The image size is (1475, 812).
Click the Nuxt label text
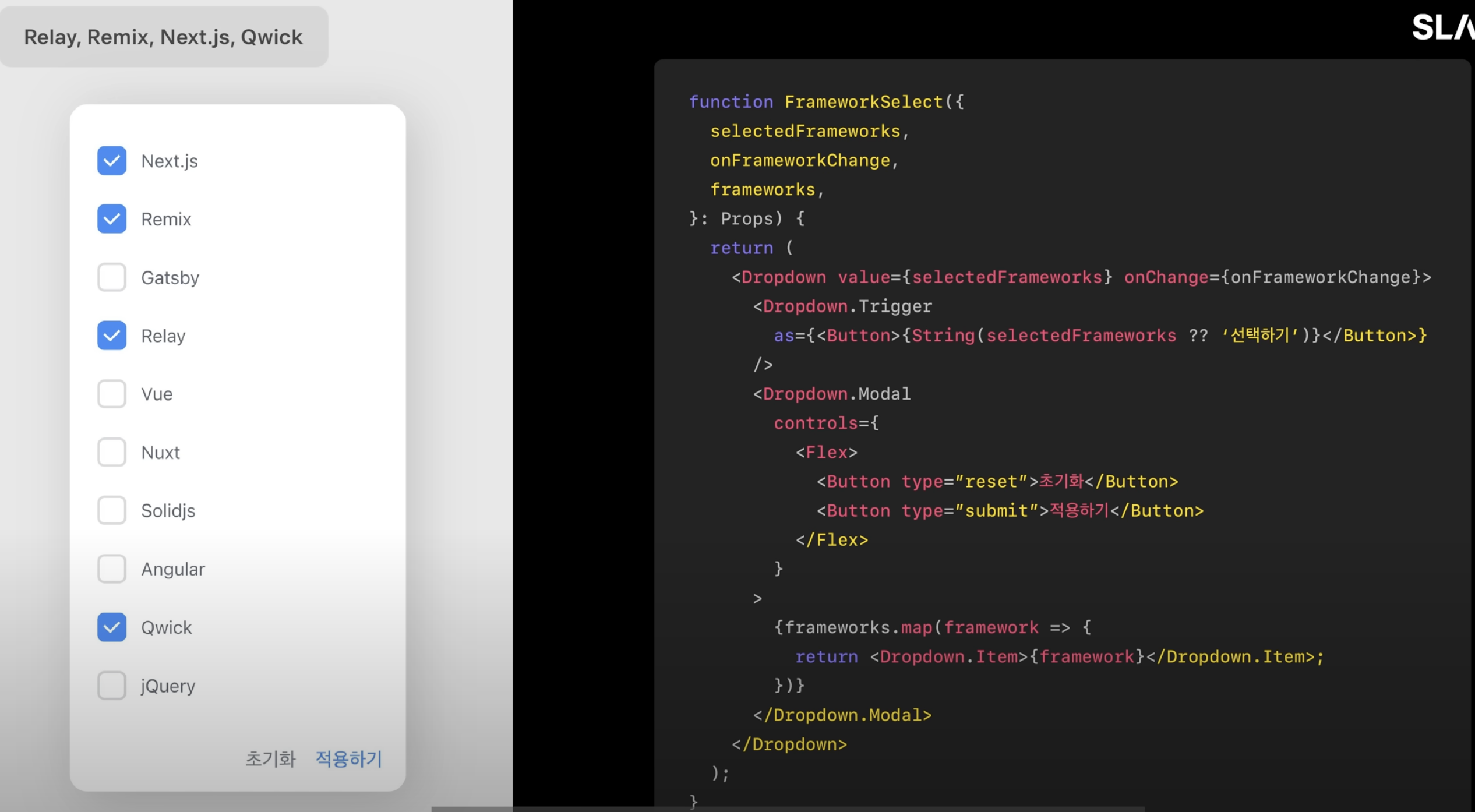161,453
